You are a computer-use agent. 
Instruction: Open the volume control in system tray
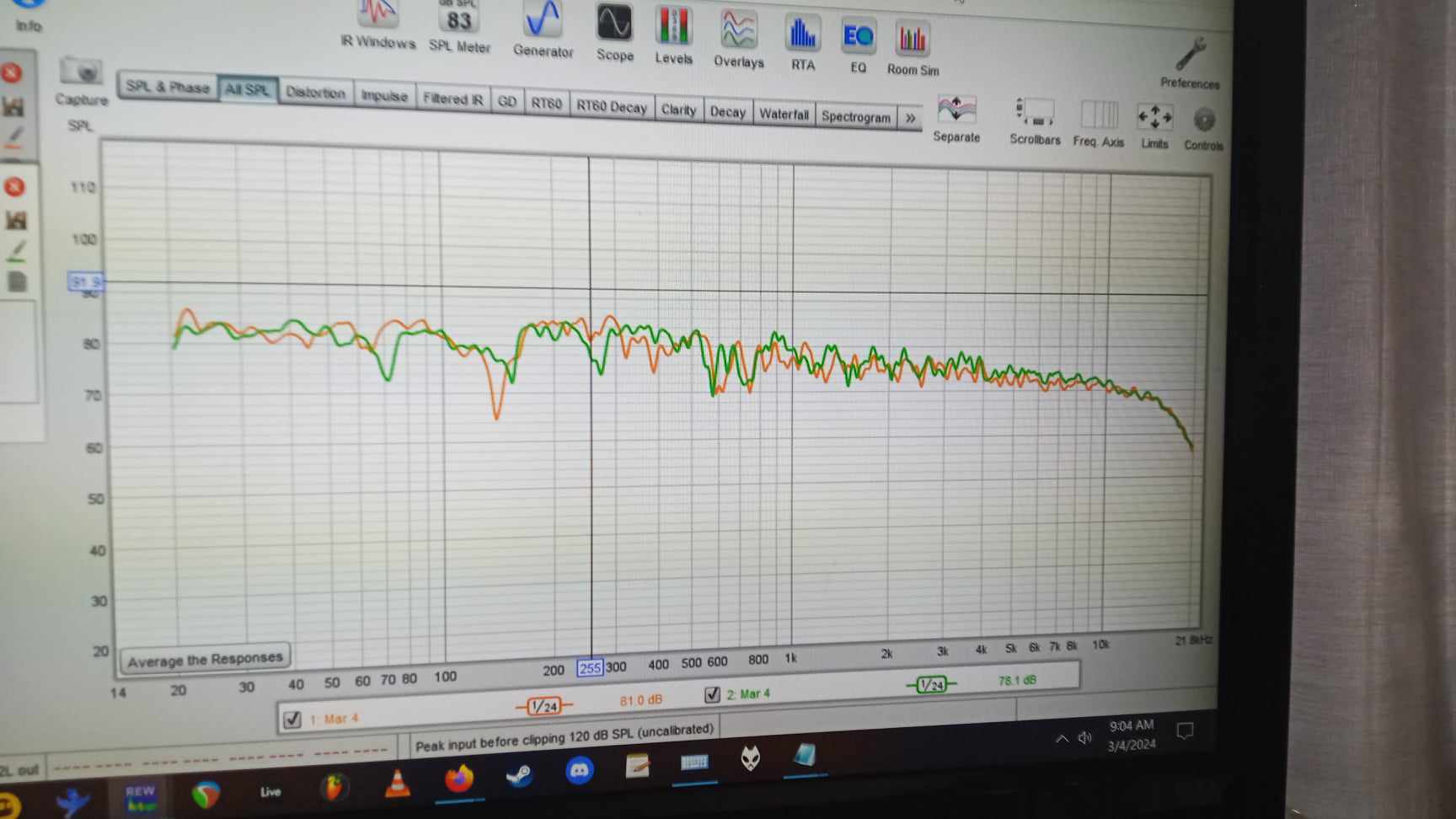[x=1085, y=737]
